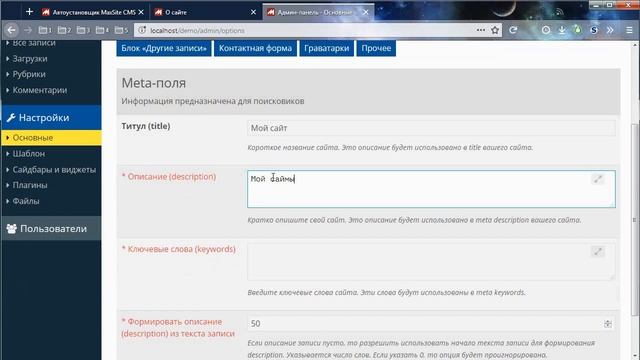
Task: Open 'Все записи' in sidebar
Action: tap(34, 43)
